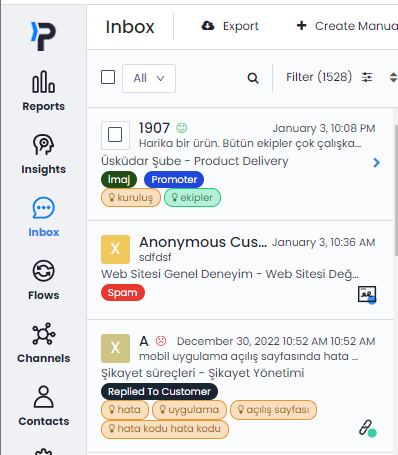Open Filter (1528) options
Image resolution: width=398 pixels, height=455 pixels.
click(329, 77)
